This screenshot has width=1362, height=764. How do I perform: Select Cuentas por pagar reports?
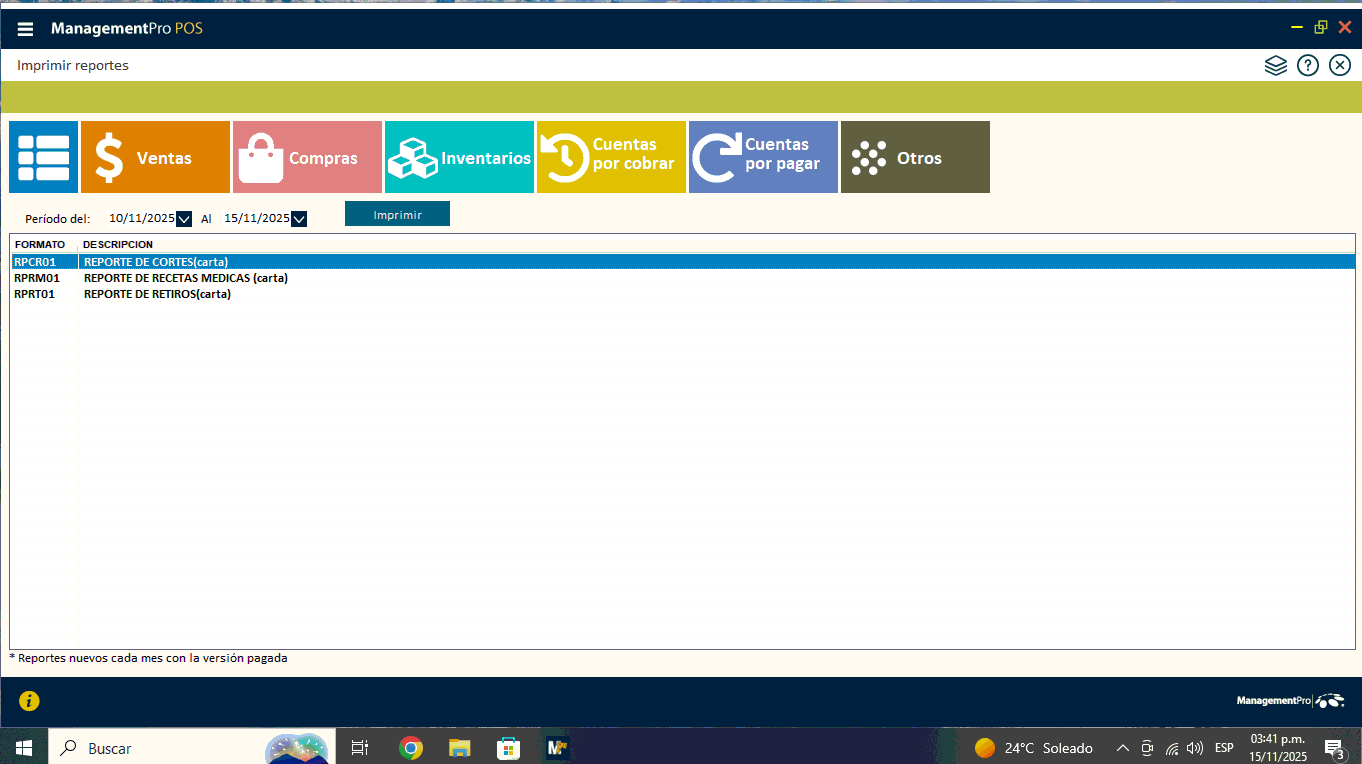[x=763, y=157]
